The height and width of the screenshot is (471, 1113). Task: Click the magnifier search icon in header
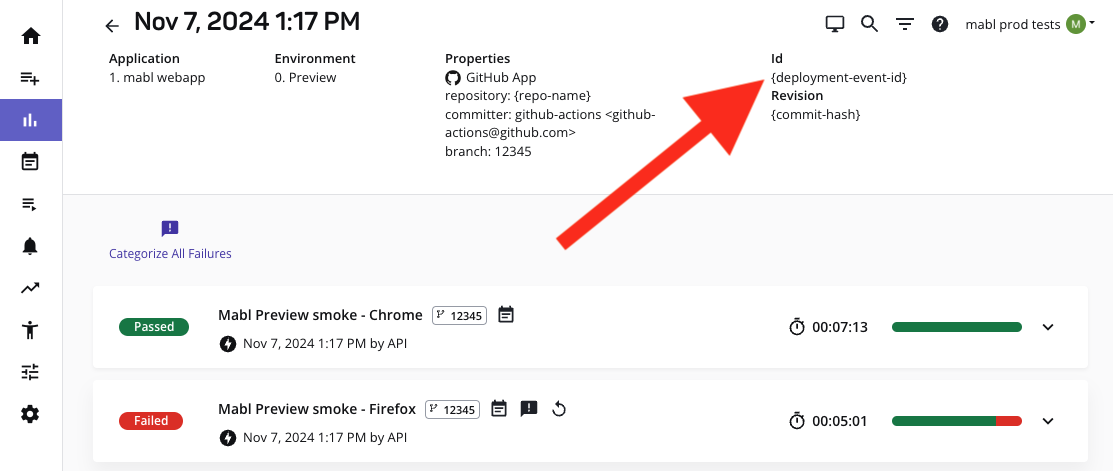pyautogui.click(x=869, y=24)
